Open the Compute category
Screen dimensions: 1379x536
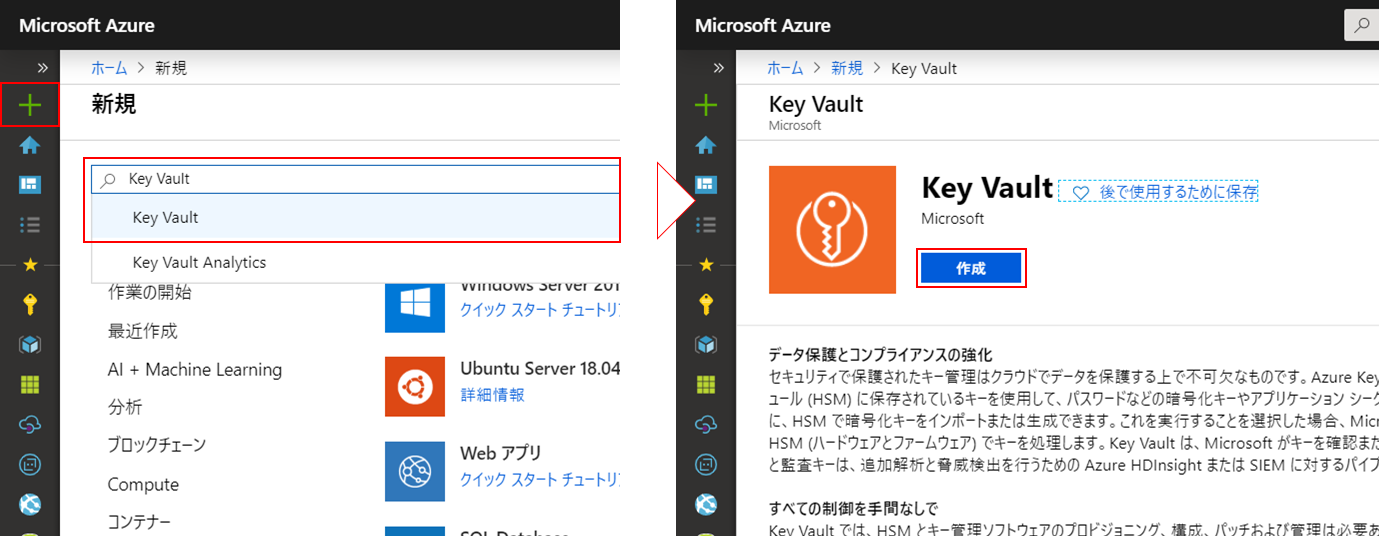[x=143, y=484]
